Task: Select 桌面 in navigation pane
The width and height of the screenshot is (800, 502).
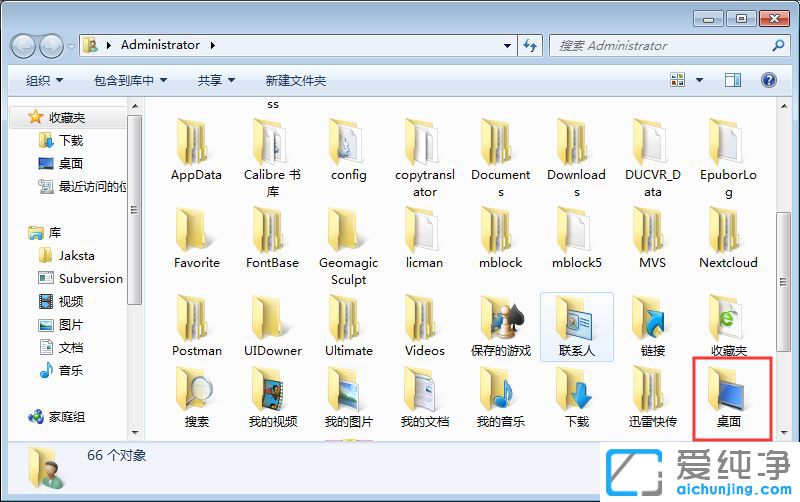Action: click(x=61, y=163)
